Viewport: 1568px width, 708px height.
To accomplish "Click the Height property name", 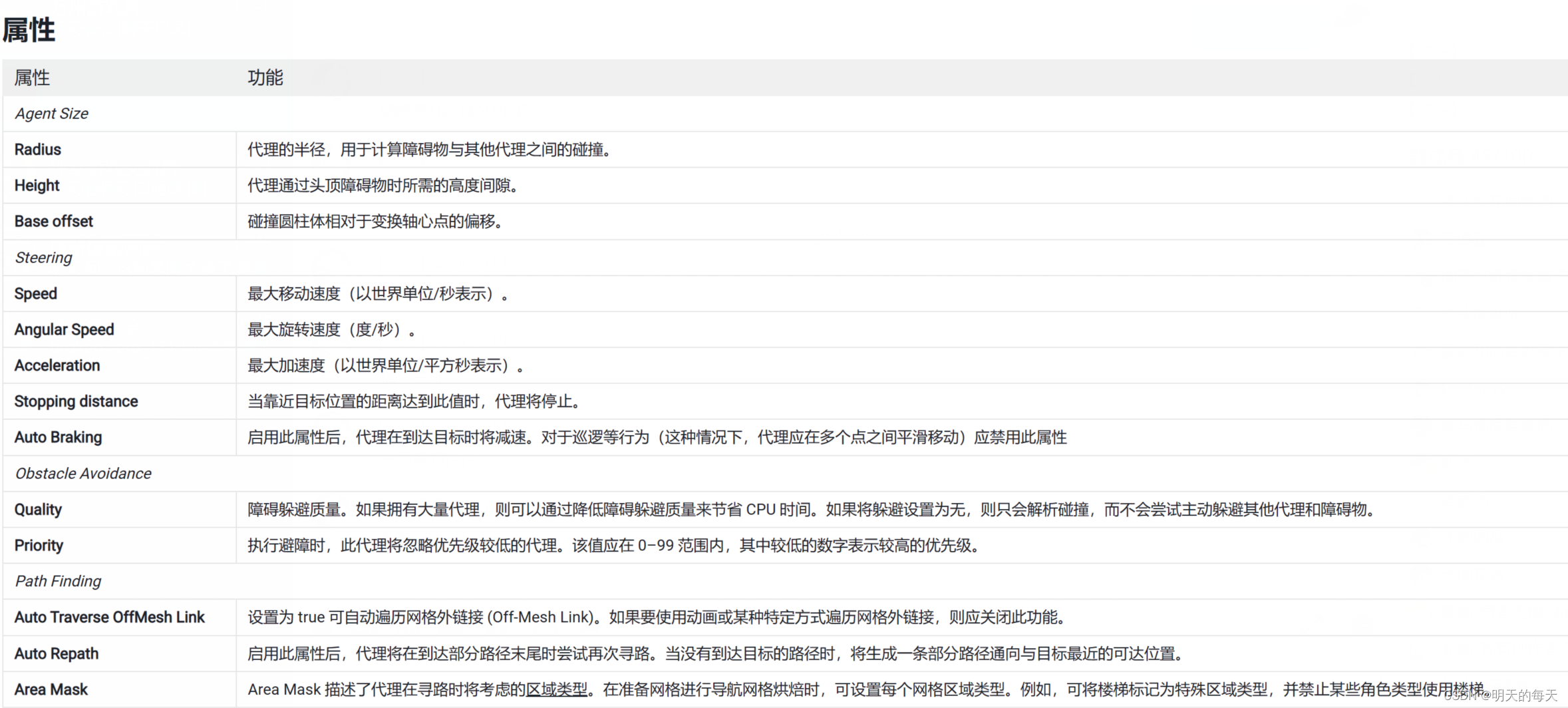I will 37,186.
